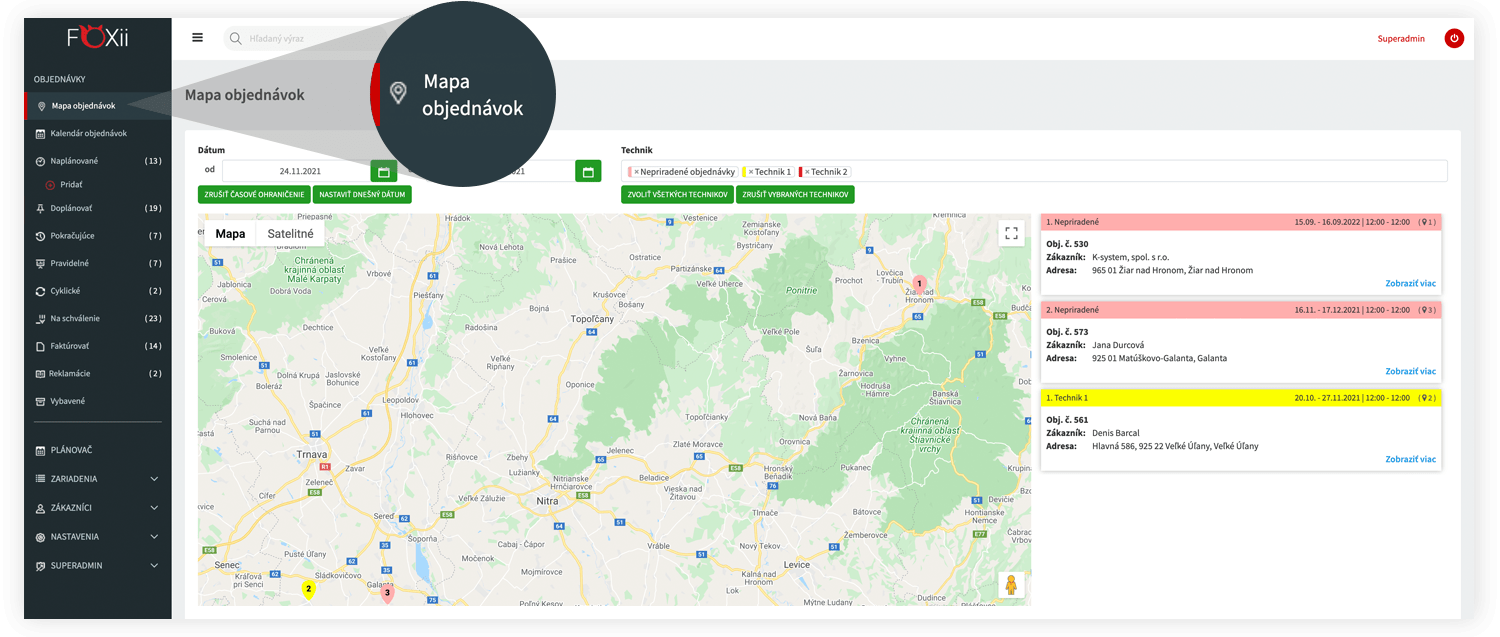The height and width of the screenshot is (637, 1500).
Task: Expand the SUPERADMIN sidebar section
Action: click(x=97, y=566)
